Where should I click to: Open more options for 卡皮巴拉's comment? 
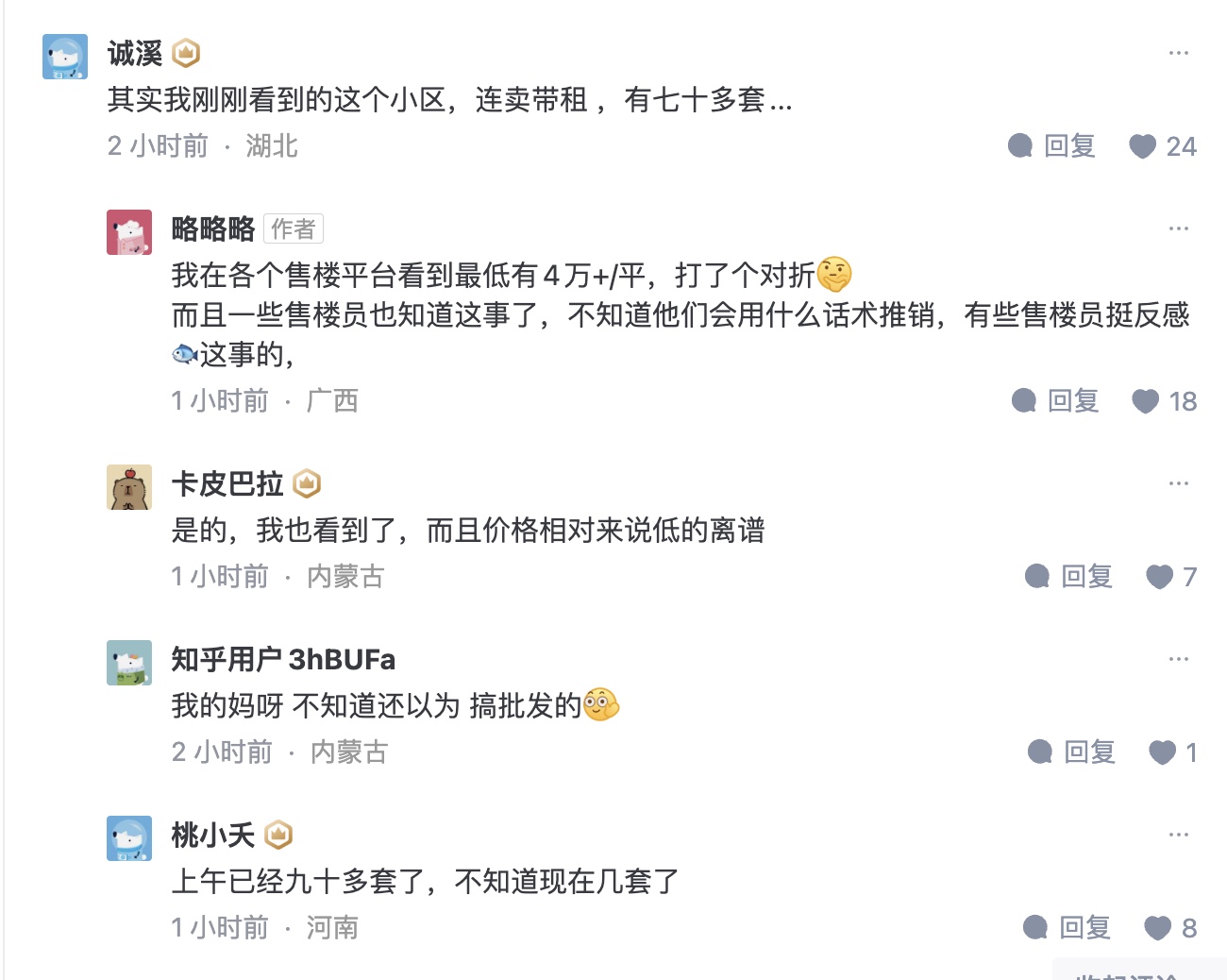(1178, 483)
